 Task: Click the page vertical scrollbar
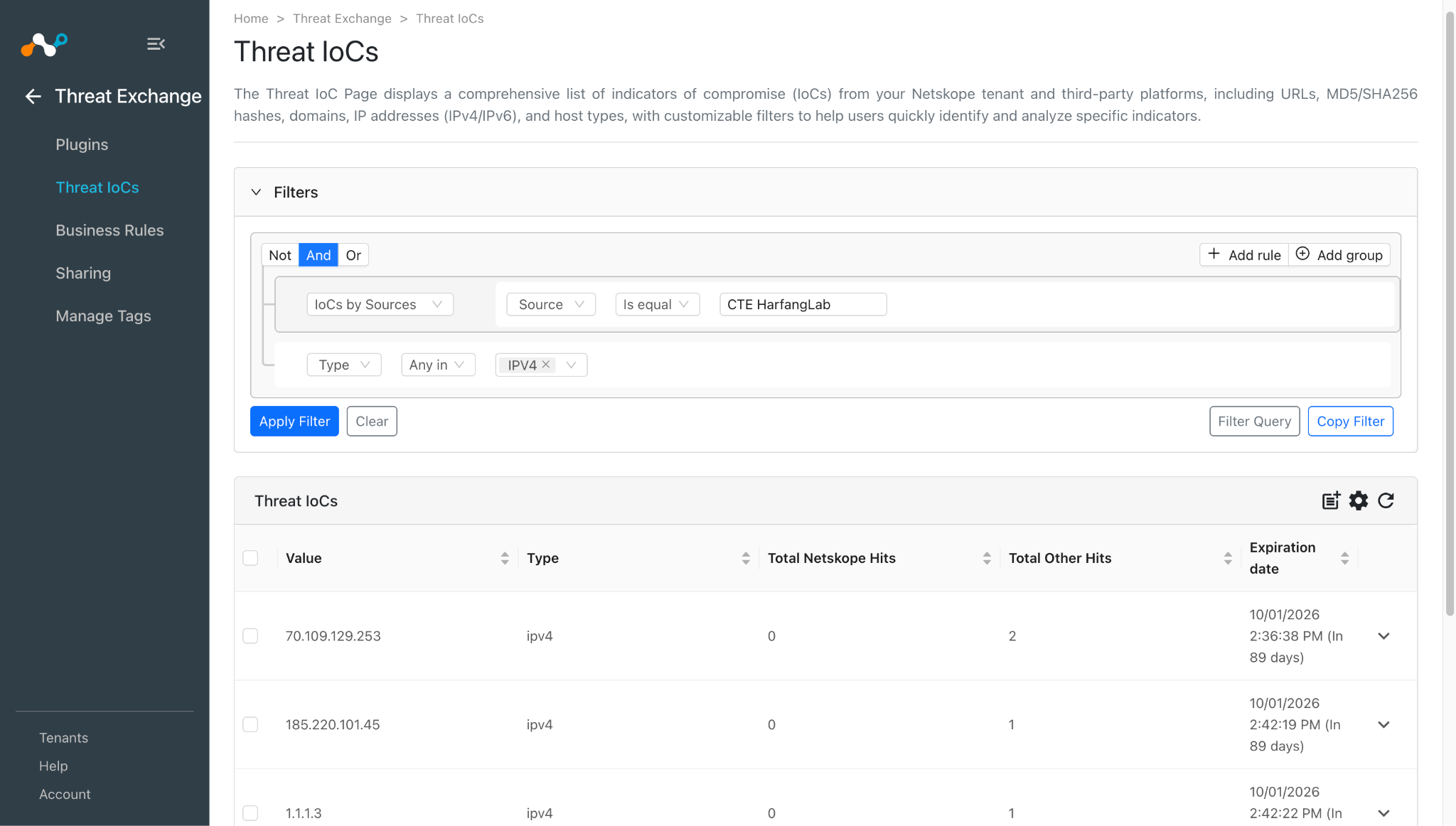(1450, 313)
